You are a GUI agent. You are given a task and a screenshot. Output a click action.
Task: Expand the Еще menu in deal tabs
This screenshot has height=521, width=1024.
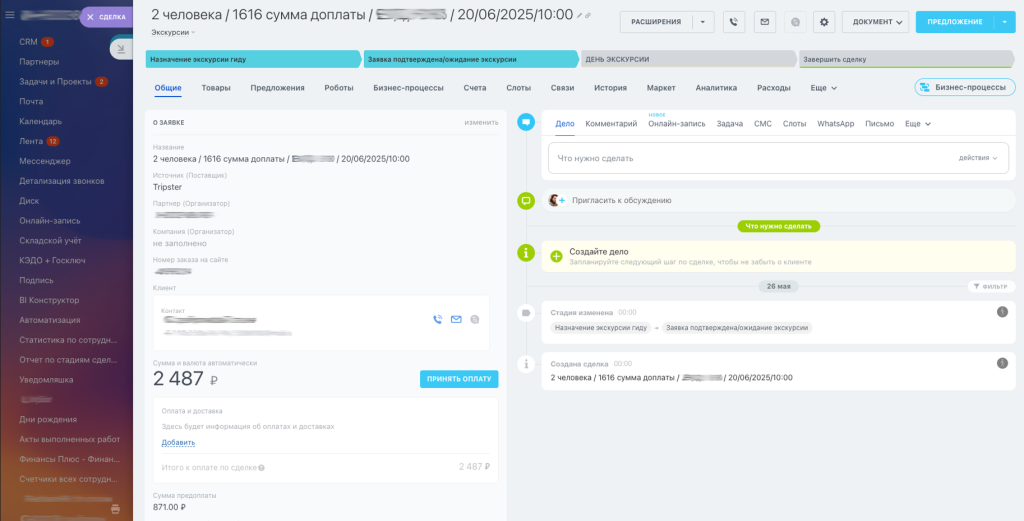[823, 88]
